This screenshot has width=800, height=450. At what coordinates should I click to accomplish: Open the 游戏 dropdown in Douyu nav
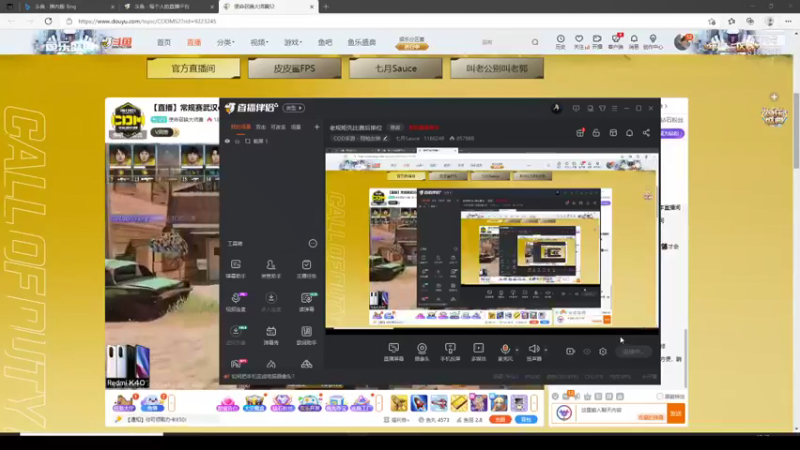tap(293, 42)
